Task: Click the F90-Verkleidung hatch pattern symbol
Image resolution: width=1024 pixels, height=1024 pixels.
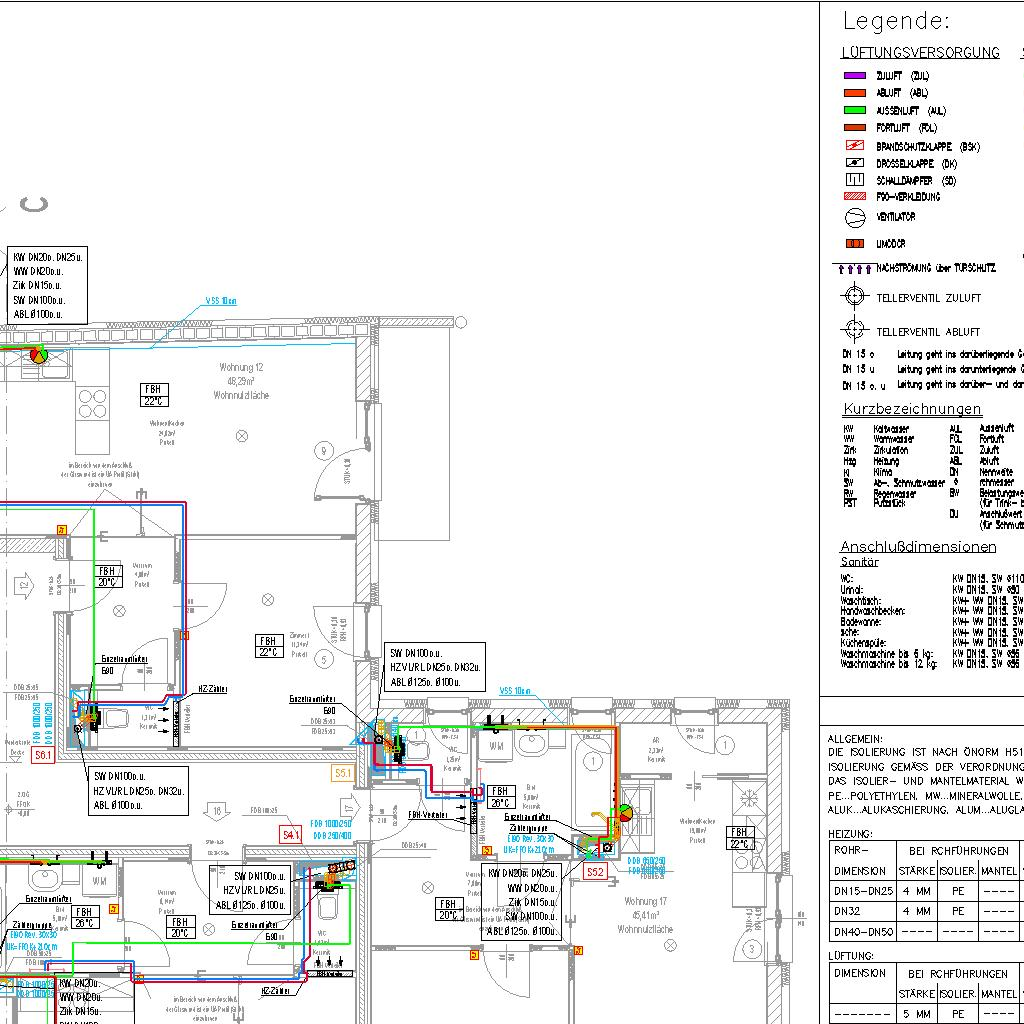Action: coord(854,197)
